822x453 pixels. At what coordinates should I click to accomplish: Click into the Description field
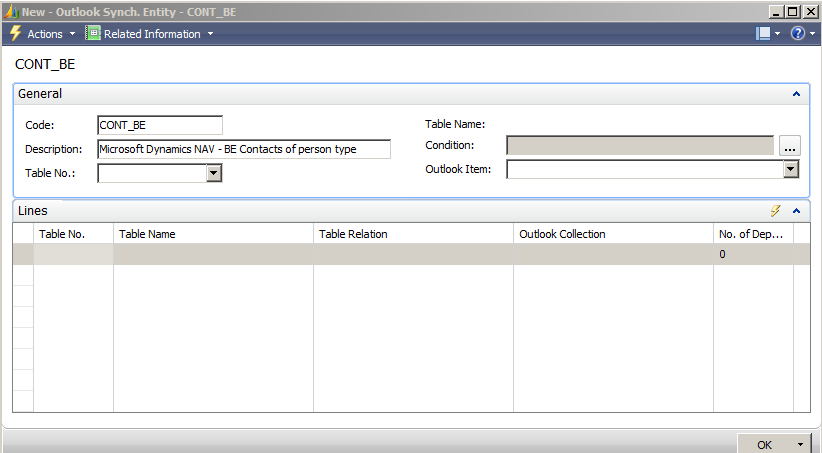[243, 149]
